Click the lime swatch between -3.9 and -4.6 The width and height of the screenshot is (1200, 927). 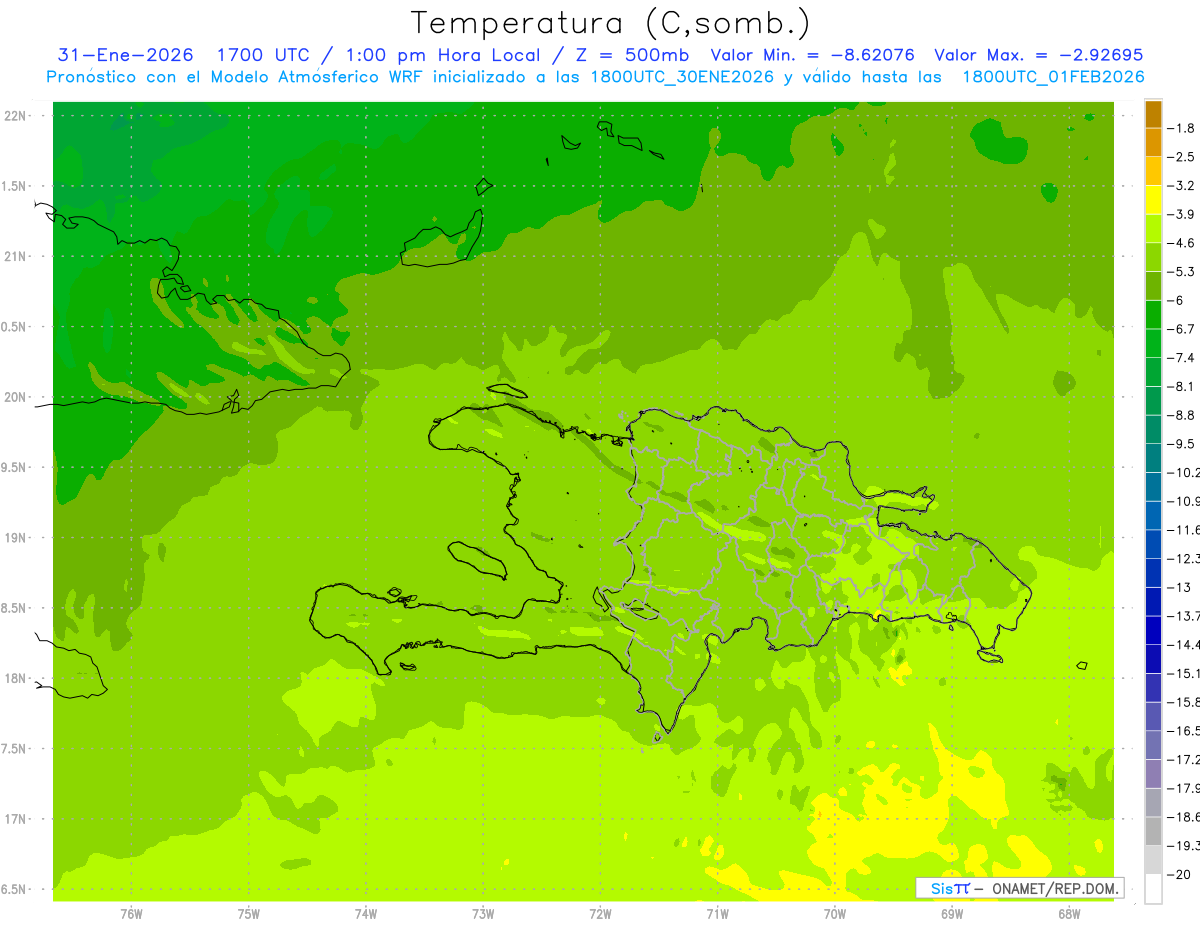tap(1153, 228)
